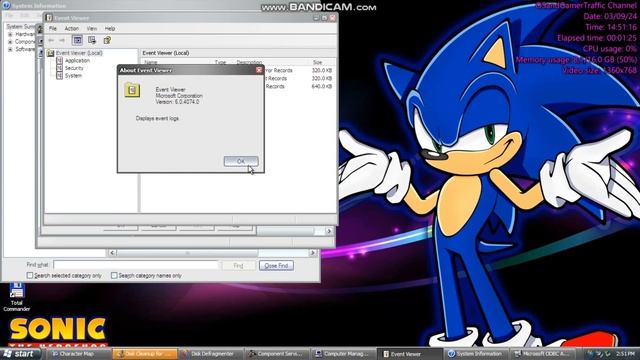The image size is (640, 360).
Task: Switch to Character Map taskbar button
Action: 78,353
